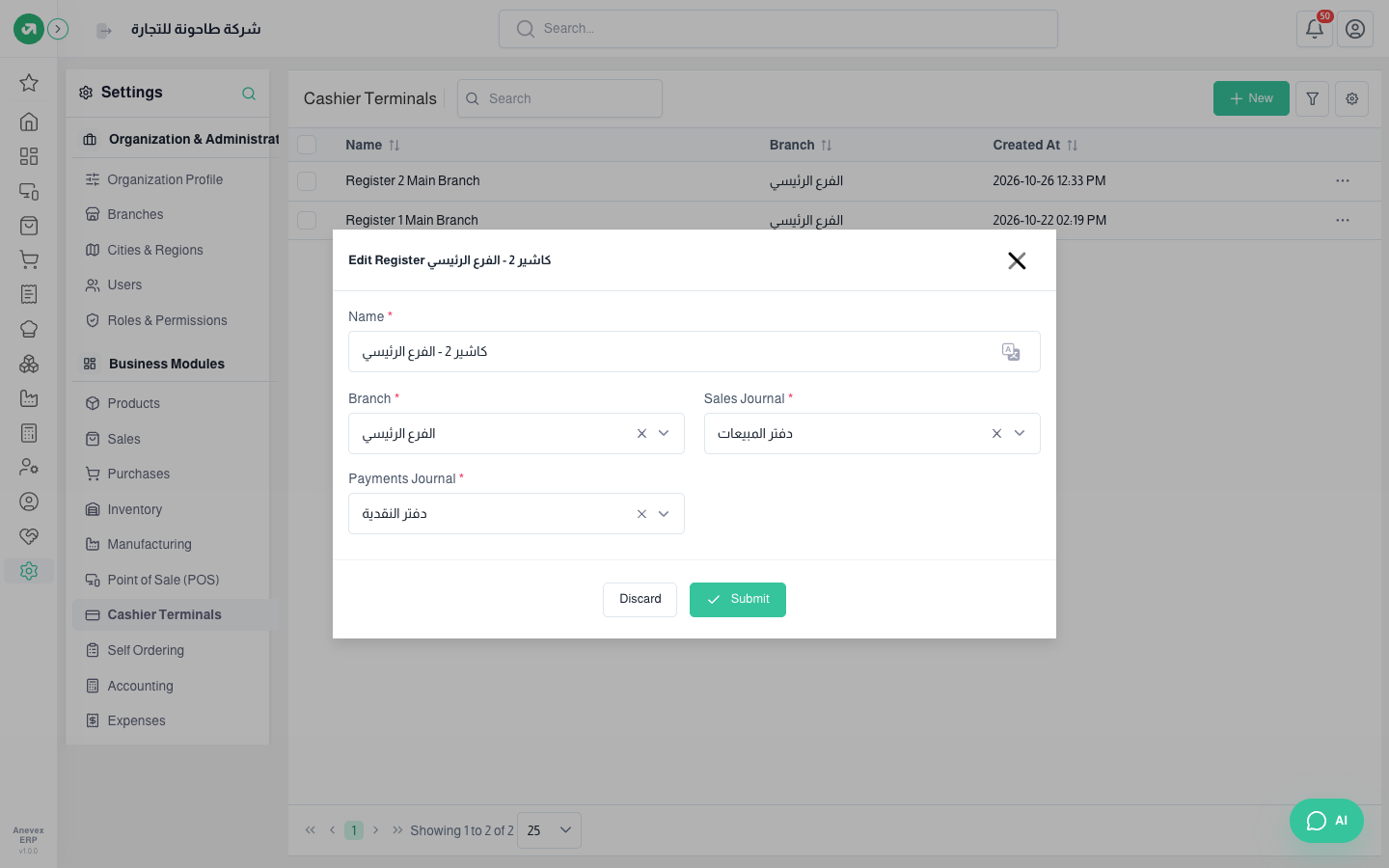Expand the Branch dropdown arrow
The width and height of the screenshot is (1389, 868).
click(664, 434)
